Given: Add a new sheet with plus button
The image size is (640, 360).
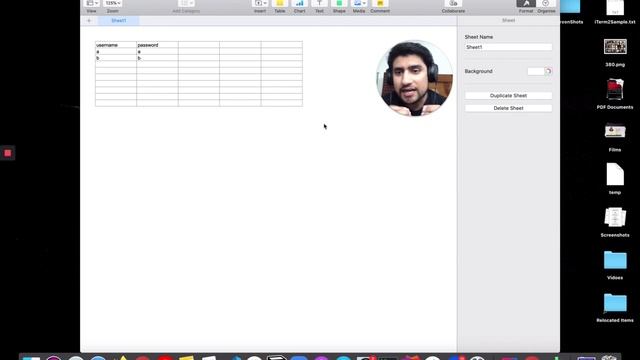Looking at the screenshot, I should tap(89, 20).
